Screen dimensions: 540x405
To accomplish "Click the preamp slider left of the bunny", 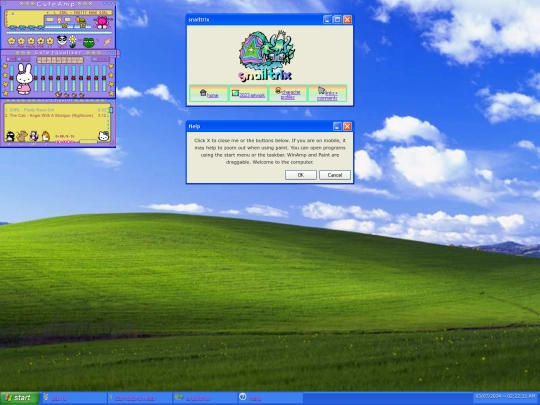I will [x=11, y=78].
